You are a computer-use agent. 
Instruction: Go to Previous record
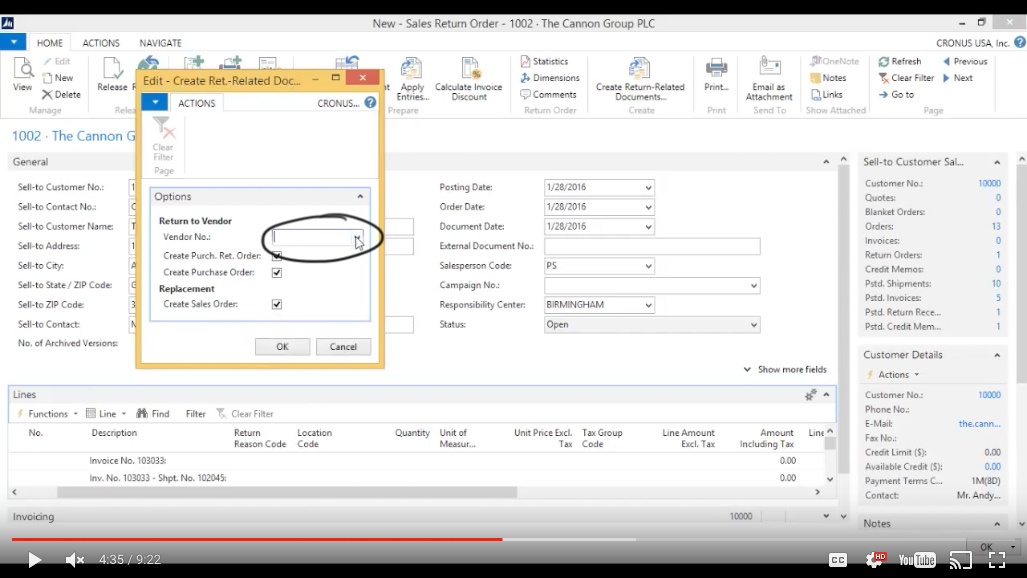(x=965, y=61)
